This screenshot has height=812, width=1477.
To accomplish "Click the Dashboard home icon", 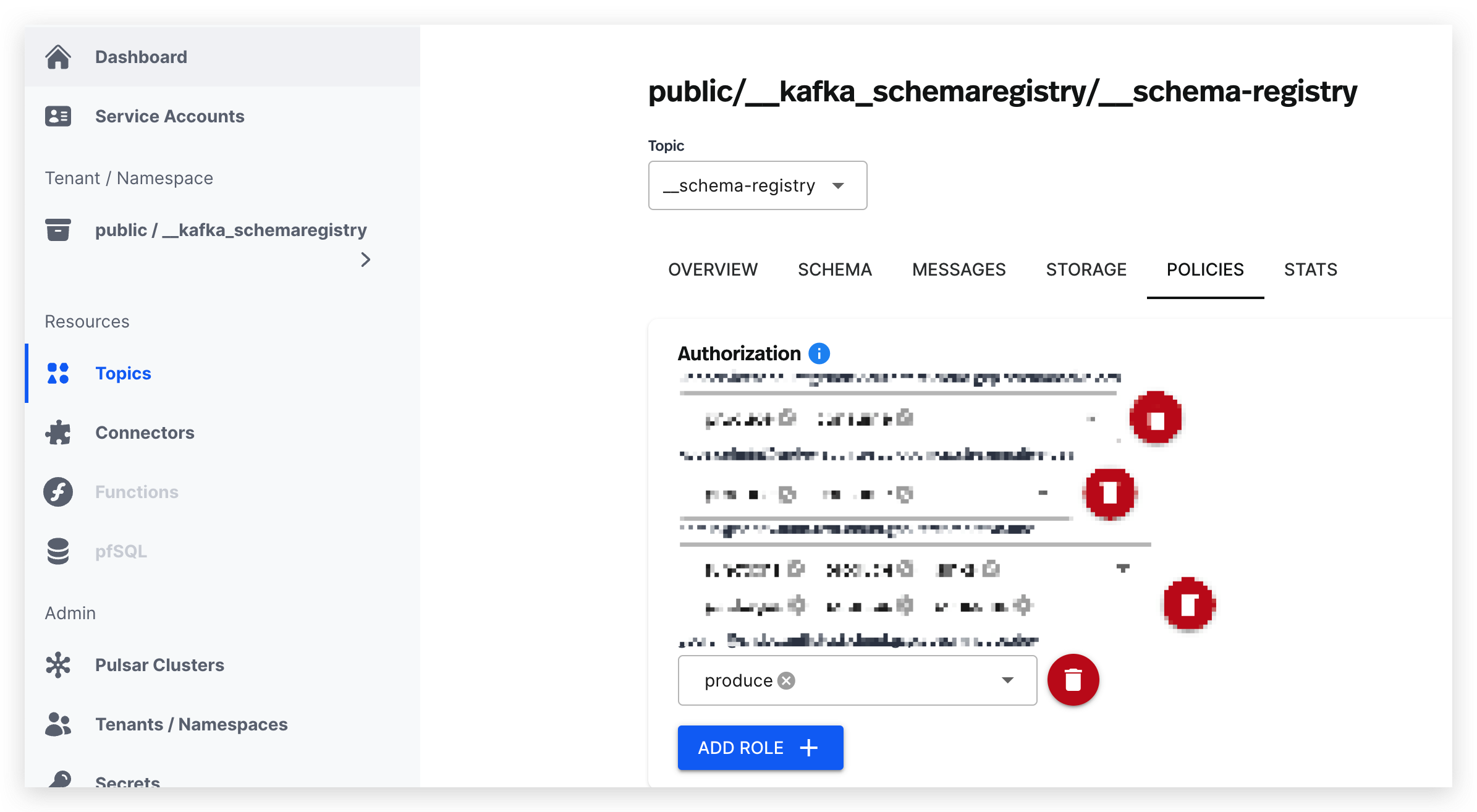I will [58, 56].
